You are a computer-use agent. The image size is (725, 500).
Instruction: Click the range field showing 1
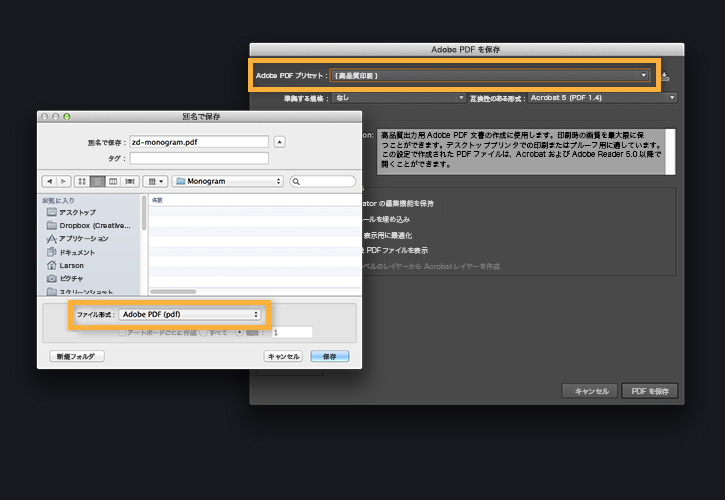coord(292,333)
